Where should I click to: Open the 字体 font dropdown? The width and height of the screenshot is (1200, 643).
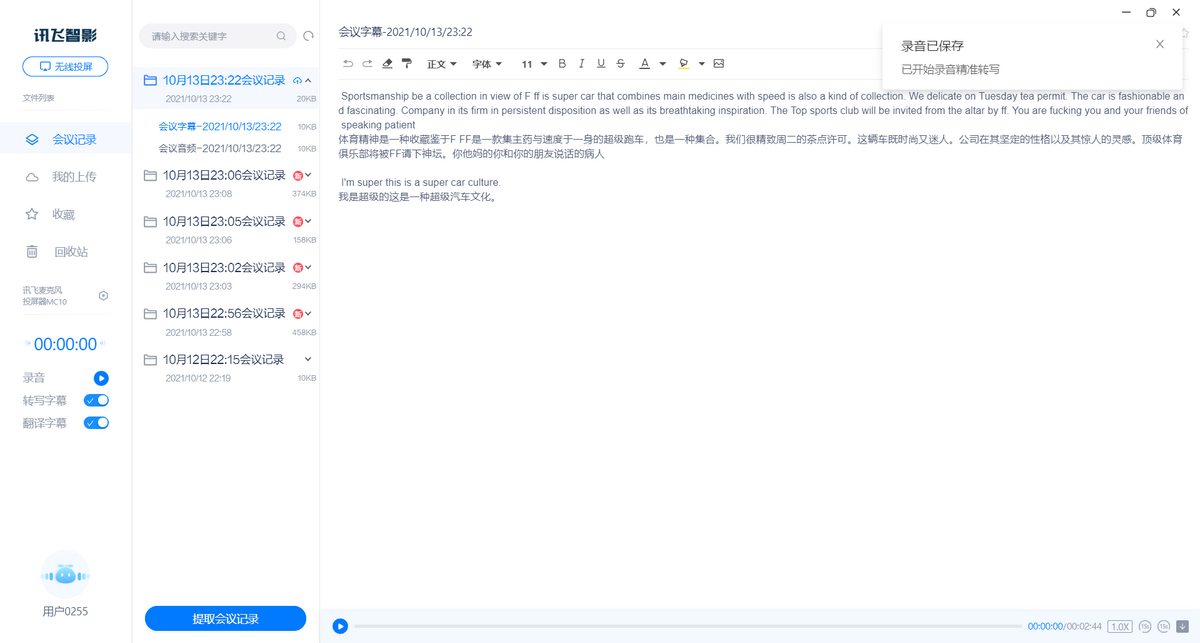pyautogui.click(x=486, y=64)
